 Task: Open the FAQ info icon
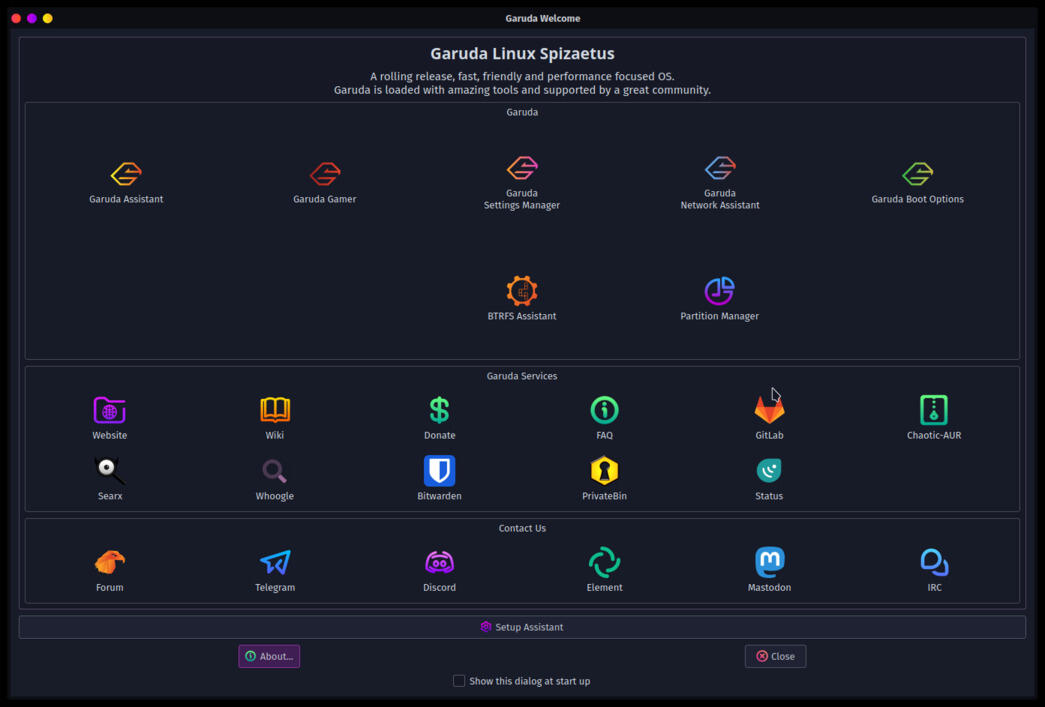pyautogui.click(x=604, y=410)
